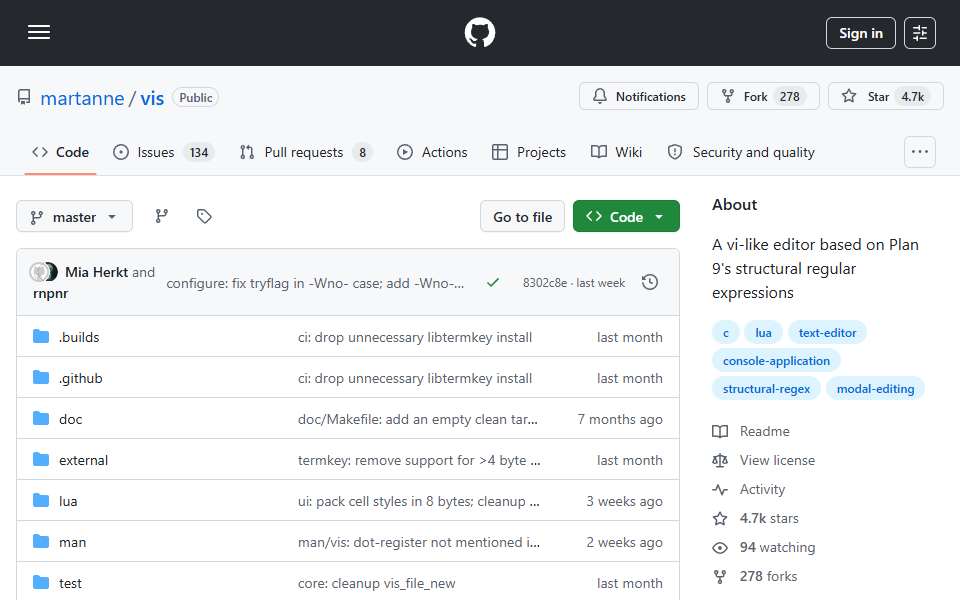Select the structural-regex topic tag
The height and width of the screenshot is (600, 960).
coord(766,389)
